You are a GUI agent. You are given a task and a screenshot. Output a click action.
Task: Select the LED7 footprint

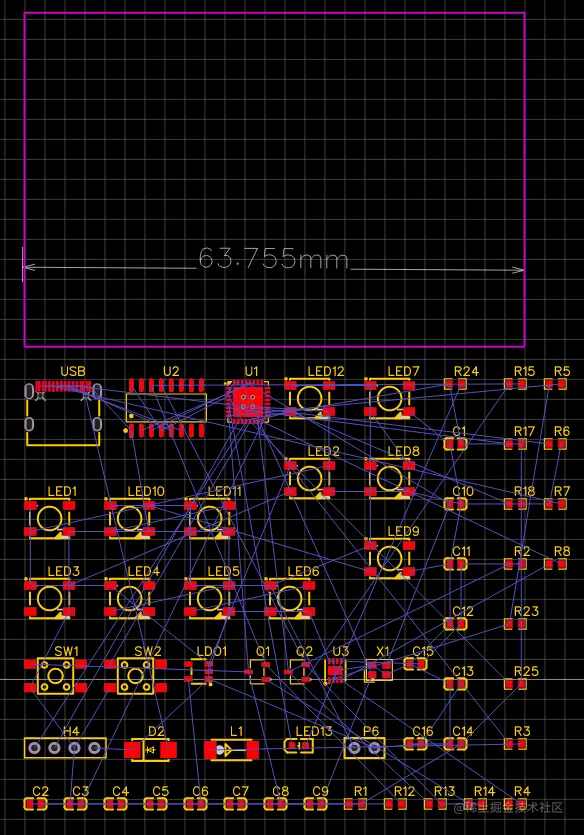point(390,398)
